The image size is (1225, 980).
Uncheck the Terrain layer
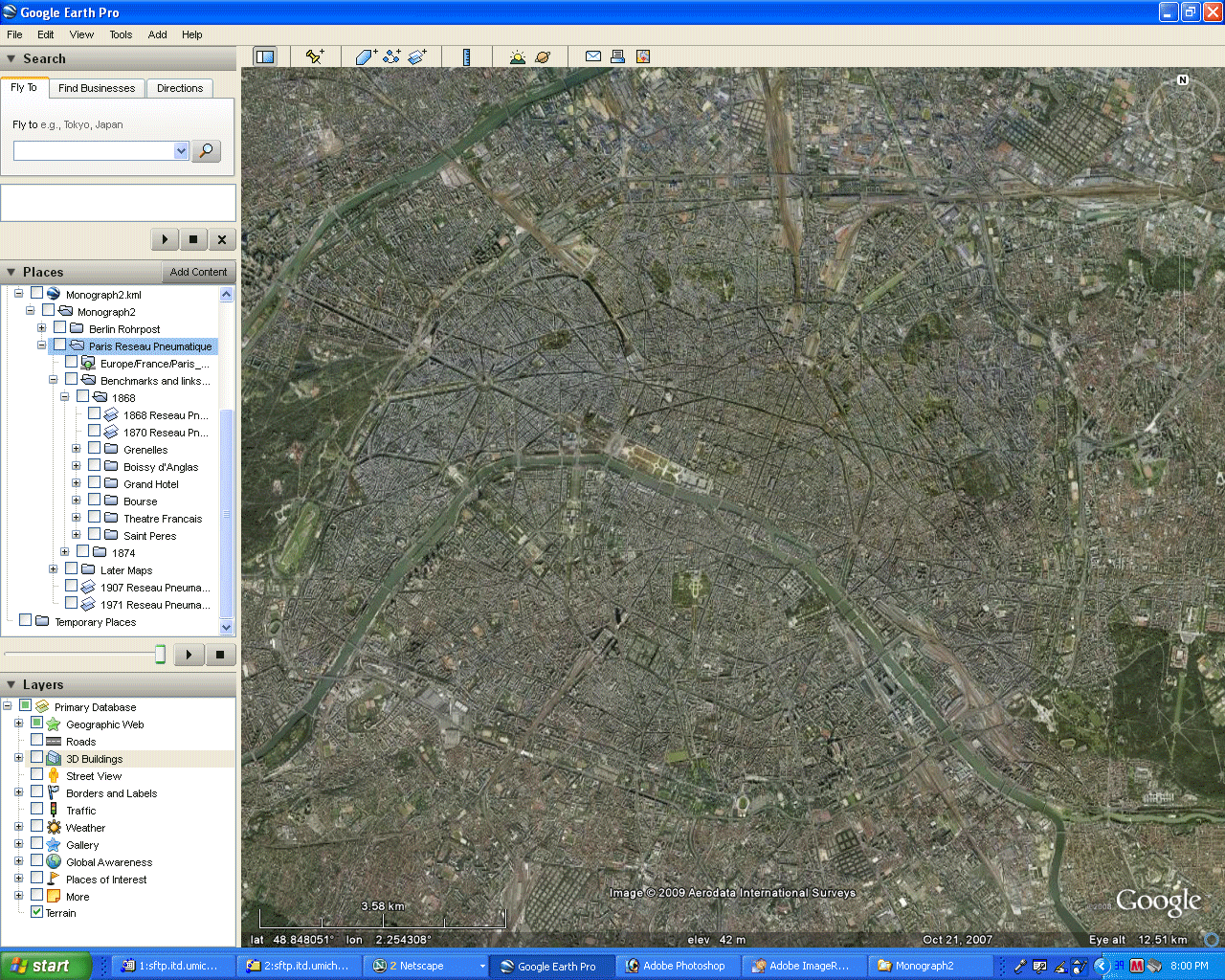point(36,912)
